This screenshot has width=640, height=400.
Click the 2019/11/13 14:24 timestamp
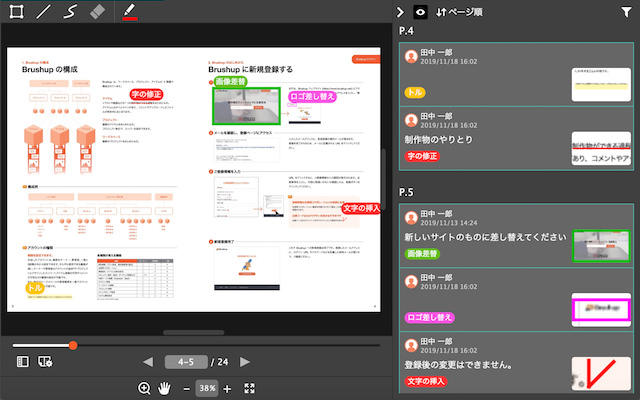click(x=449, y=223)
